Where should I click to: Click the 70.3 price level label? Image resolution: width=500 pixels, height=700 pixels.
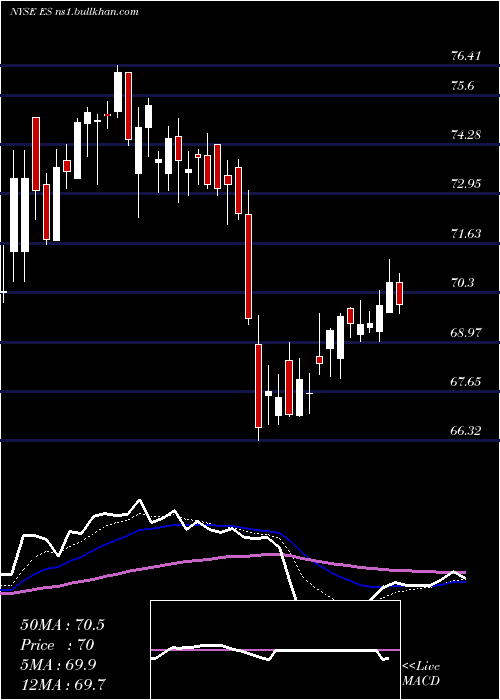462,283
